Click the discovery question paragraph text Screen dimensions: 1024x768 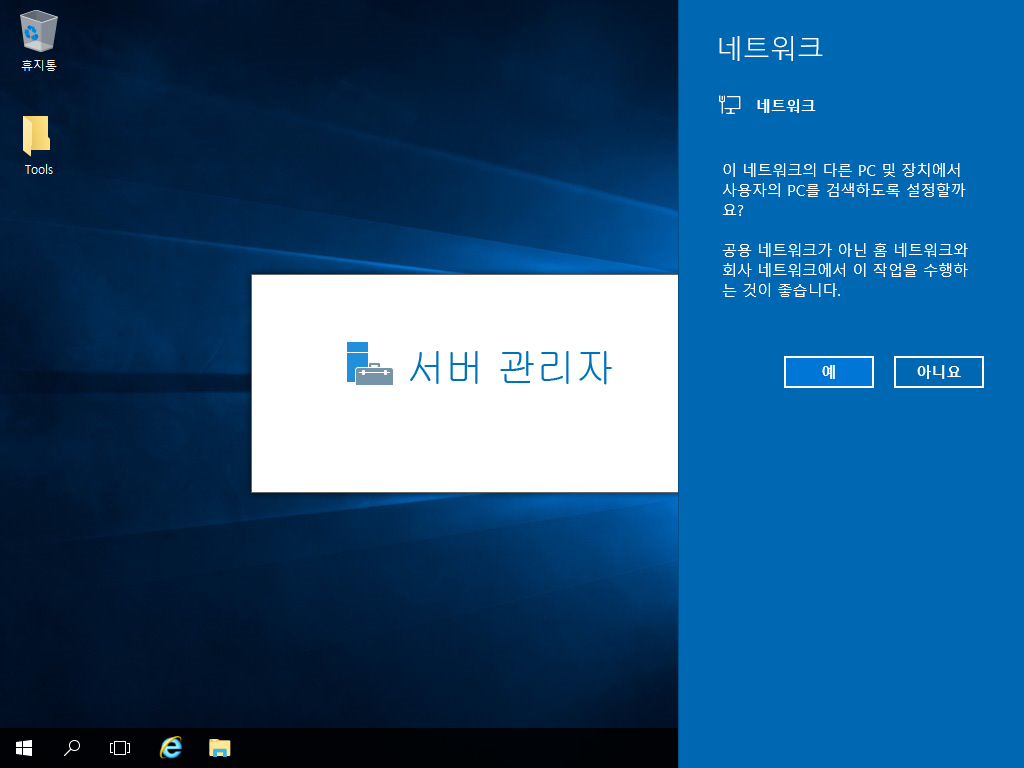(844, 190)
